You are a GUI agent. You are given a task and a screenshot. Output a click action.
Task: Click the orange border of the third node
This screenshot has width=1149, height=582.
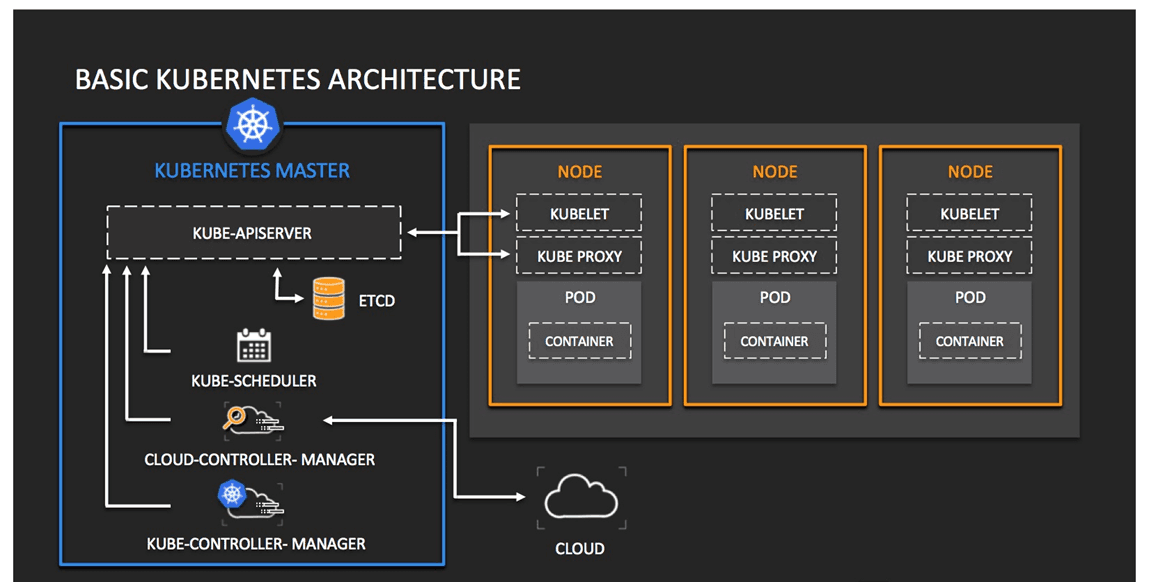click(879, 275)
